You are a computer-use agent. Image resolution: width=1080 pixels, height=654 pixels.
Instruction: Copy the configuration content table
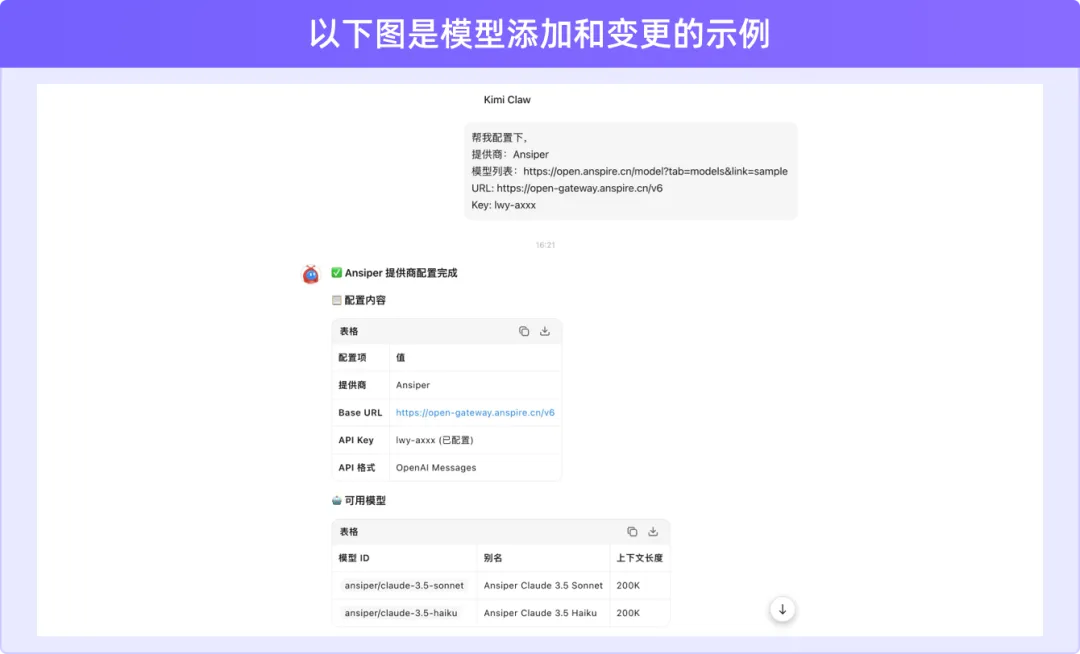(523, 331)
